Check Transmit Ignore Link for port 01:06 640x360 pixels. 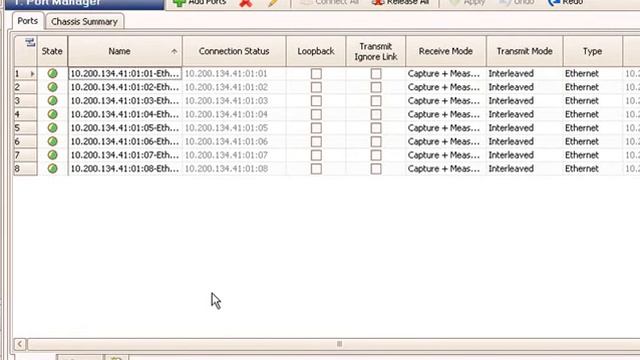click(x=376, y=142)
